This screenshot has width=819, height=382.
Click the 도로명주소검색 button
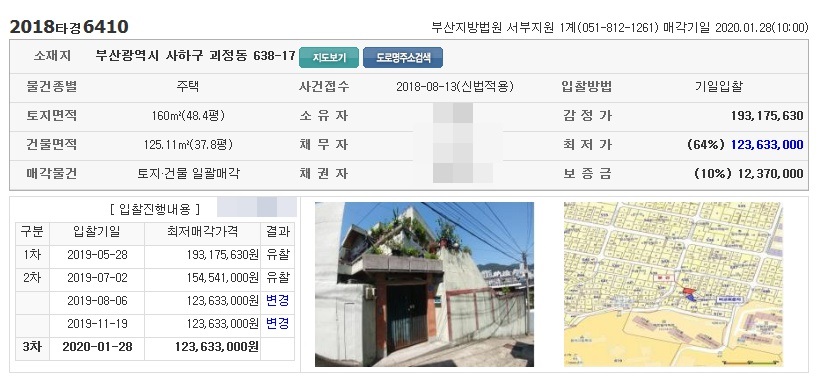point(403,57)
